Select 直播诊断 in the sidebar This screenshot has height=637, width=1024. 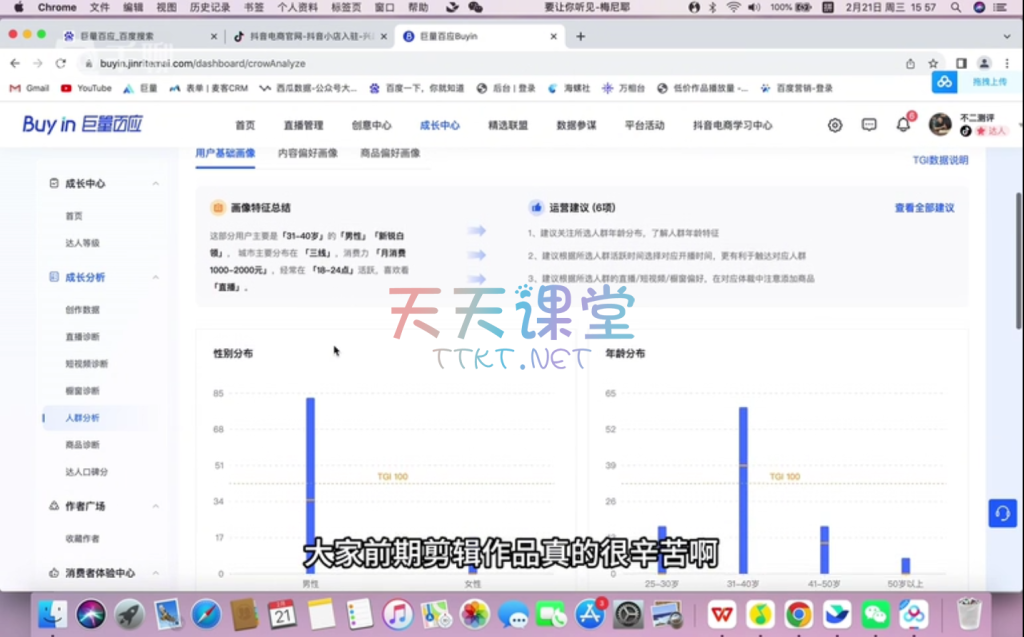pyautogui.click(x=82, y=337)
